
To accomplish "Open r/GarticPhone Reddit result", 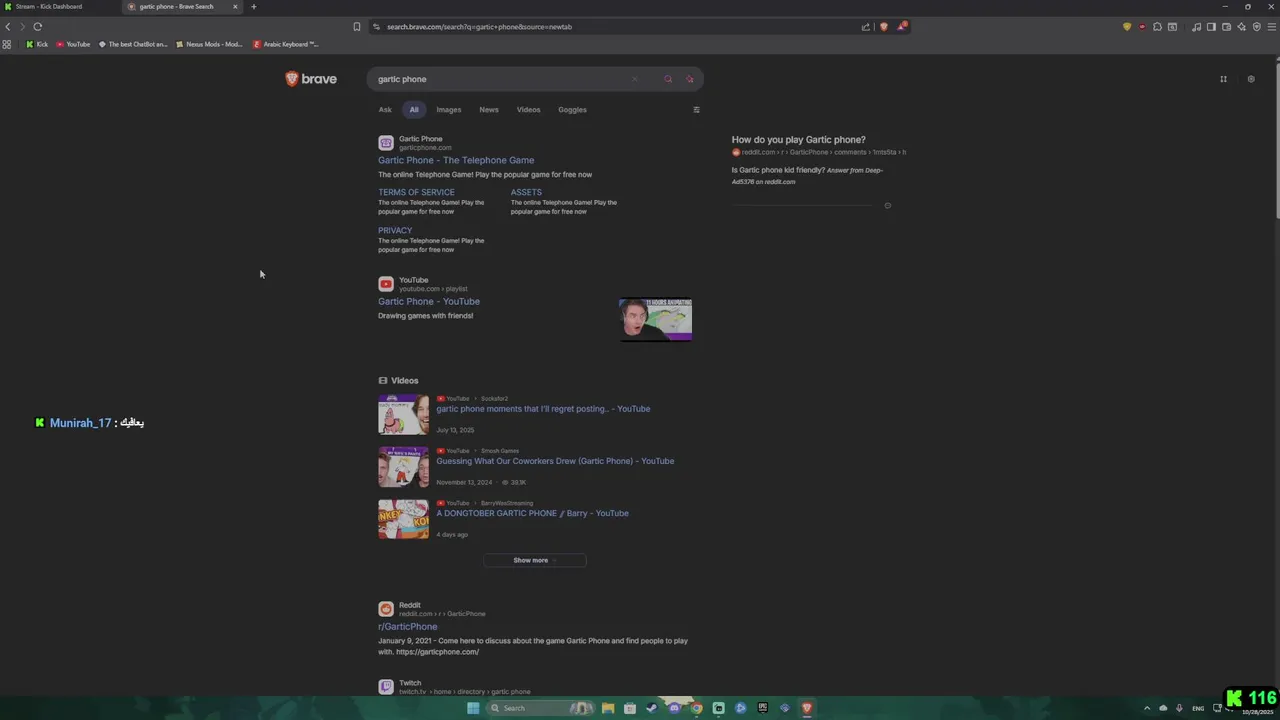I will (x=407, y=626).
